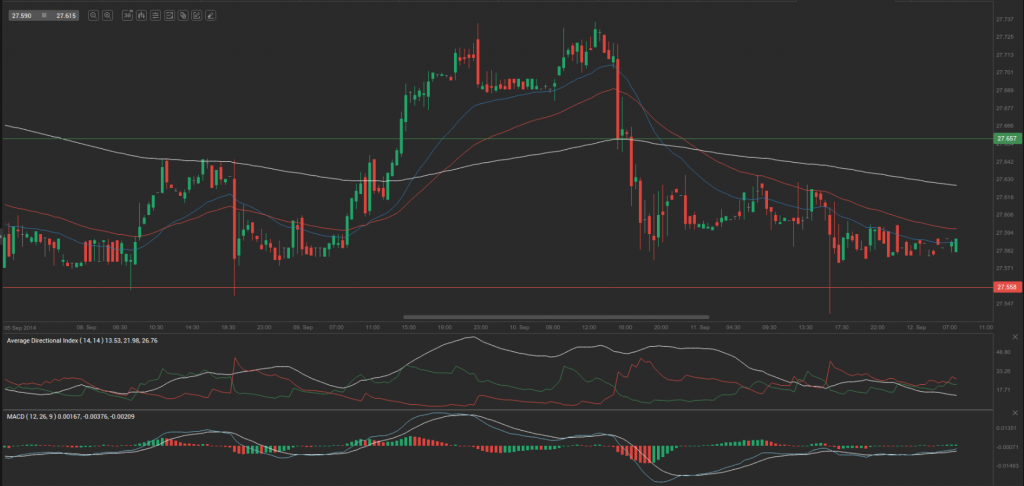Screen dimensions: 1024x486
Task: Select the green horizontal line on chart
Action: [x=300, y=139]
